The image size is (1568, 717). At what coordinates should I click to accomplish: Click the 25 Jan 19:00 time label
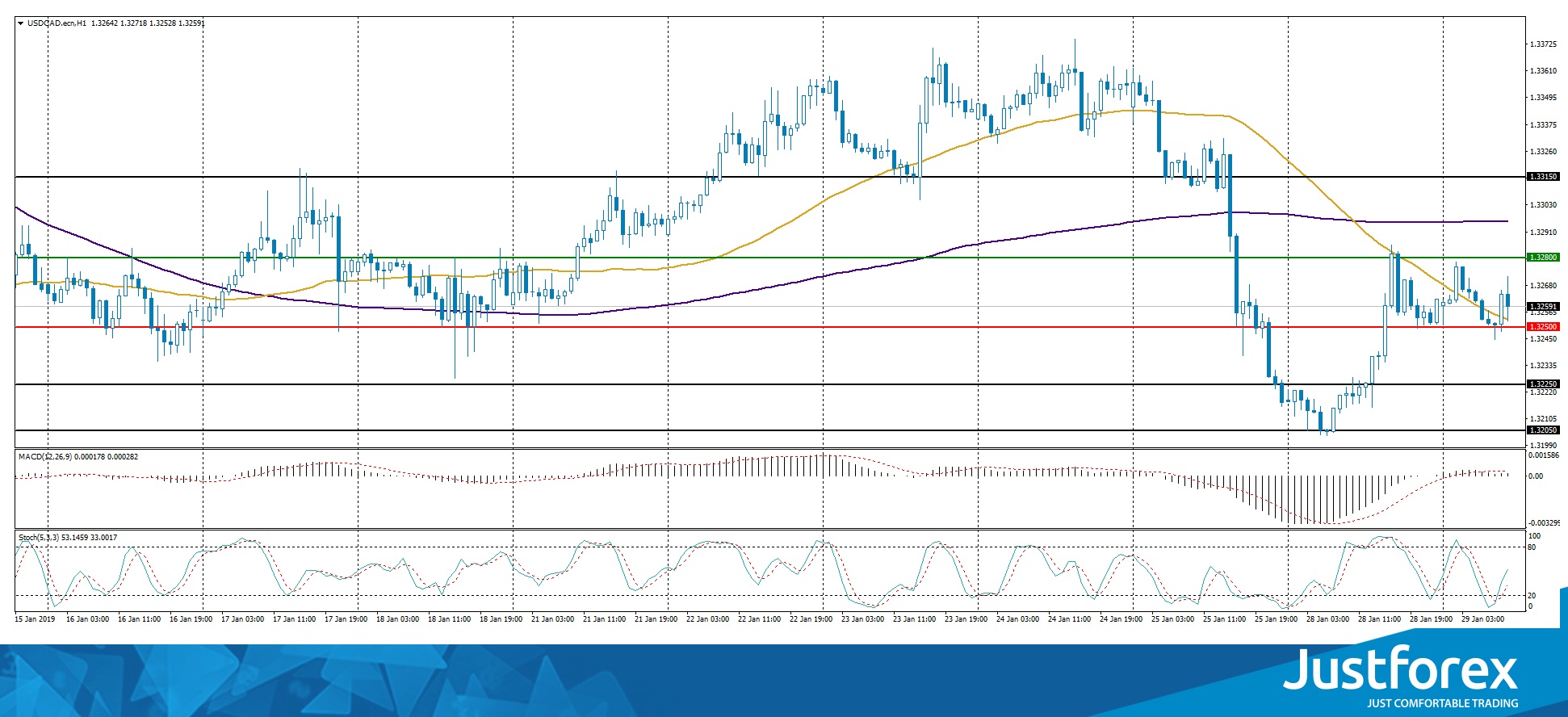click(x=1276, y=619)
